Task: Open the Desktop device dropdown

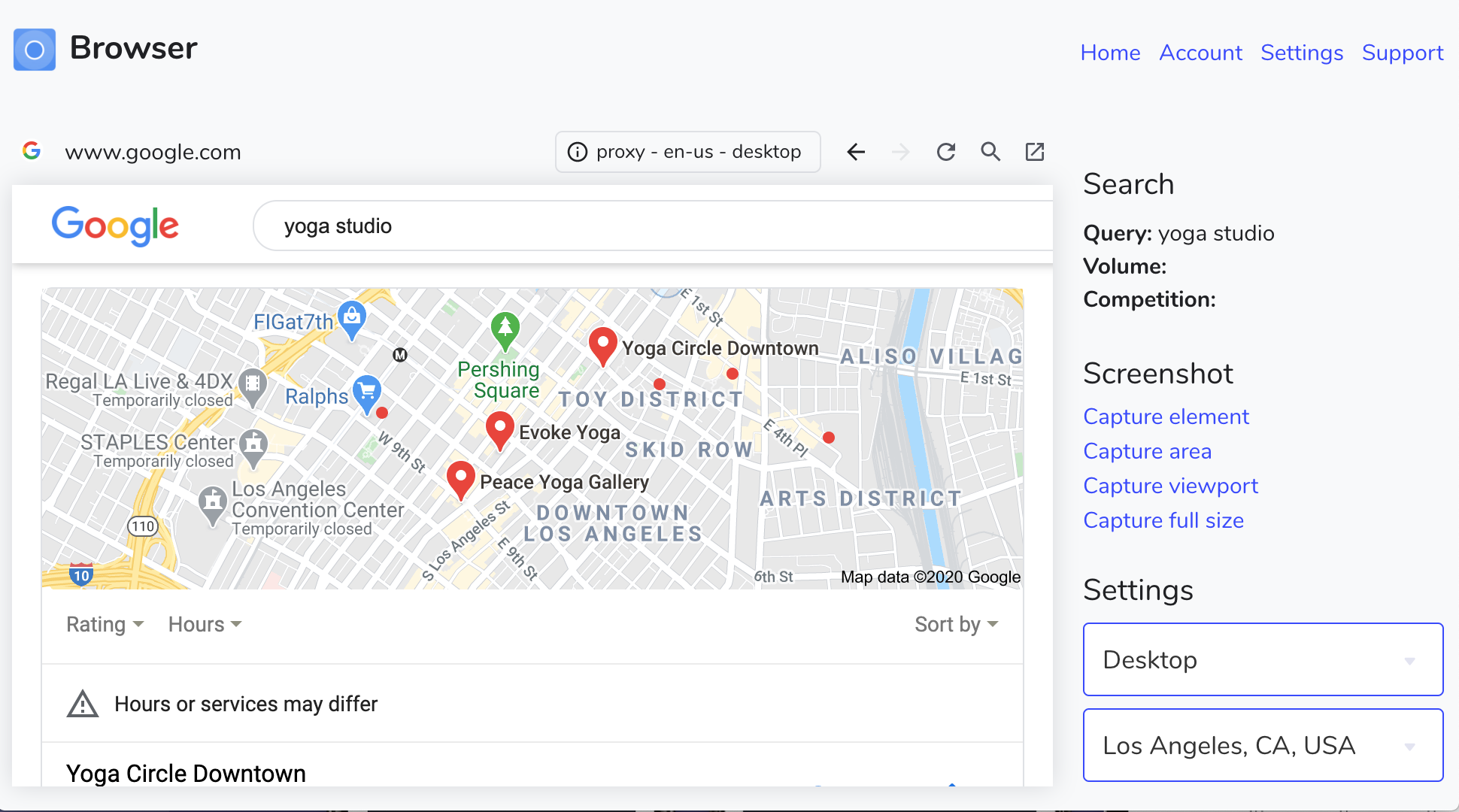Action: [x=1263, y=659]
